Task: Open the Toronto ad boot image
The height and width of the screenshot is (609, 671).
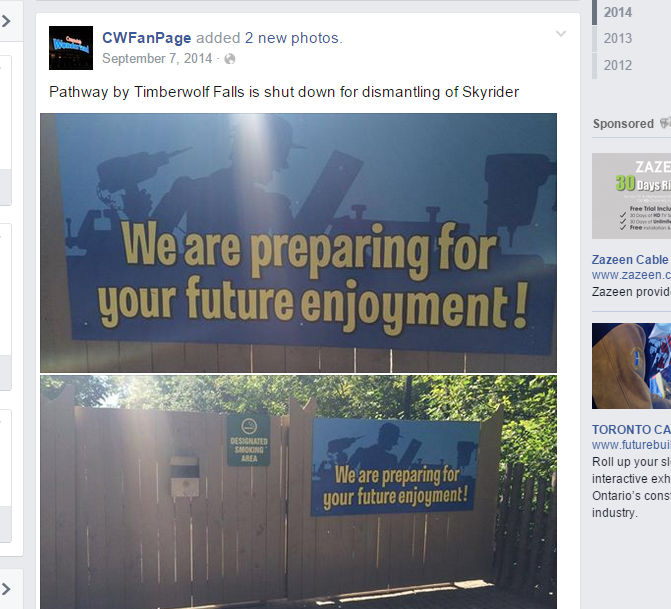Action: (631, 366)
